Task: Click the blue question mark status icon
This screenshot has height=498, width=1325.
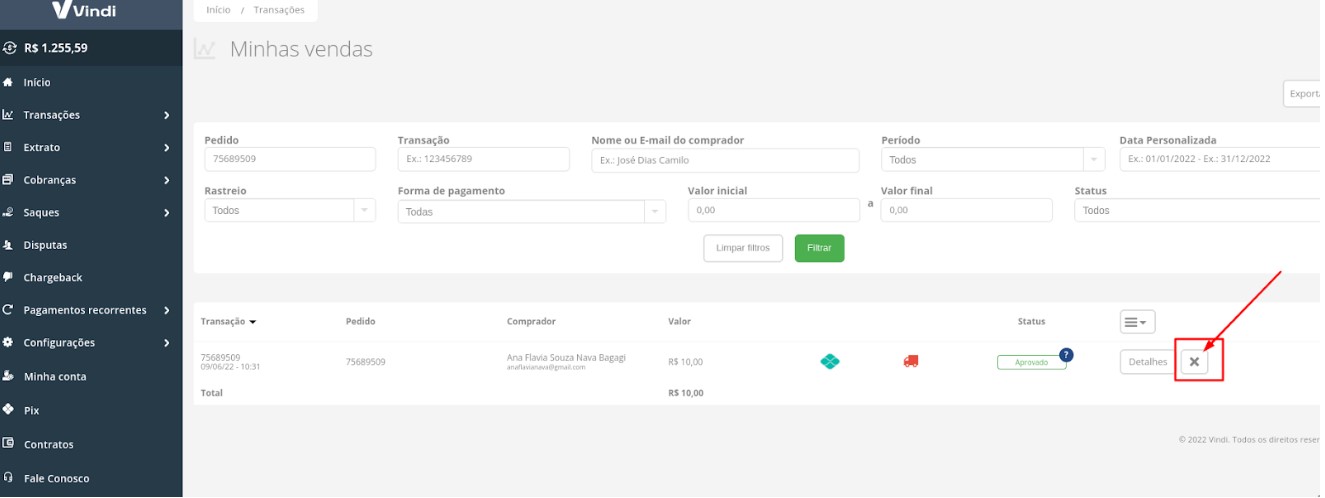Action: 1066,355
